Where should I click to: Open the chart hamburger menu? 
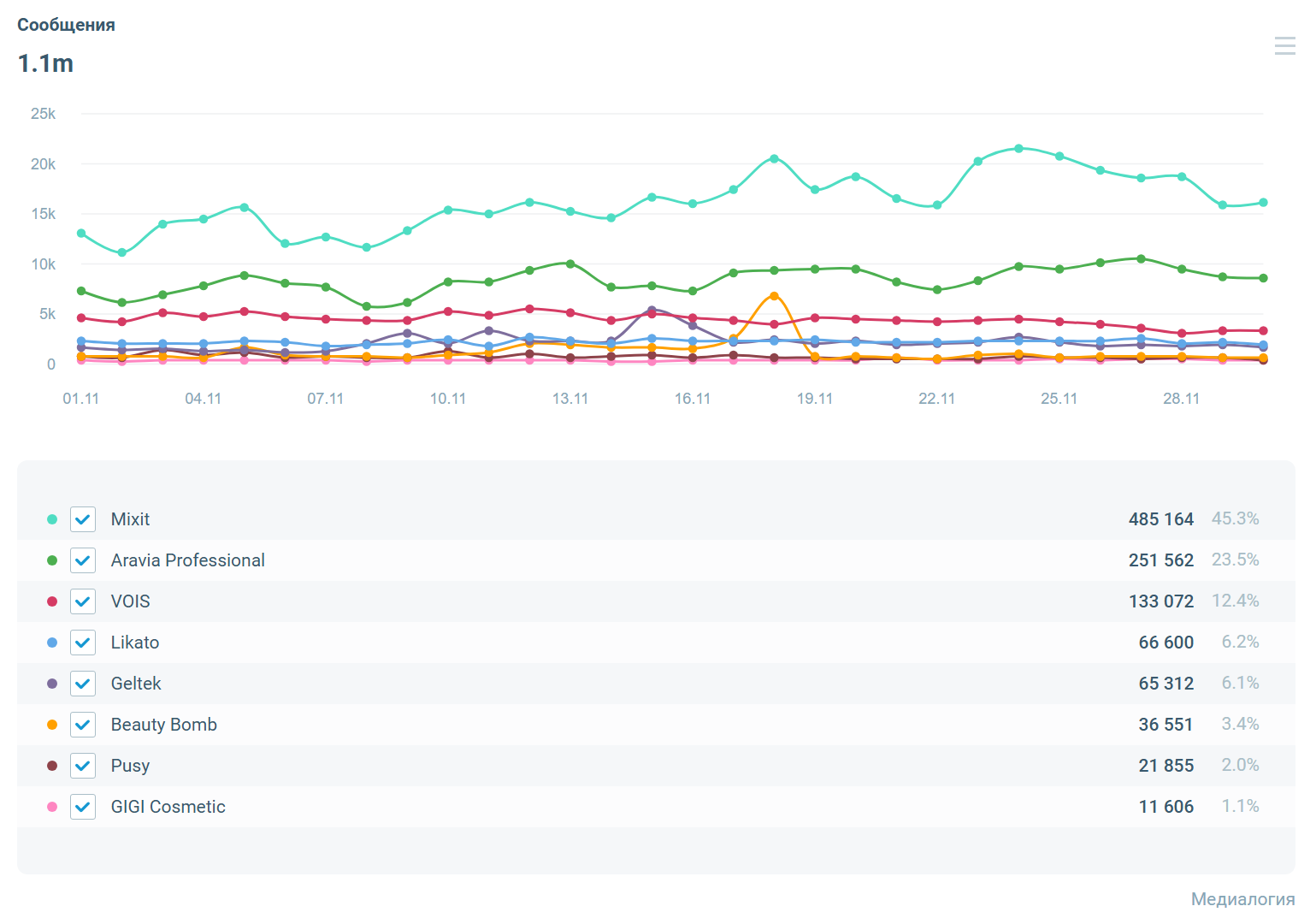tap(1284, 46)
